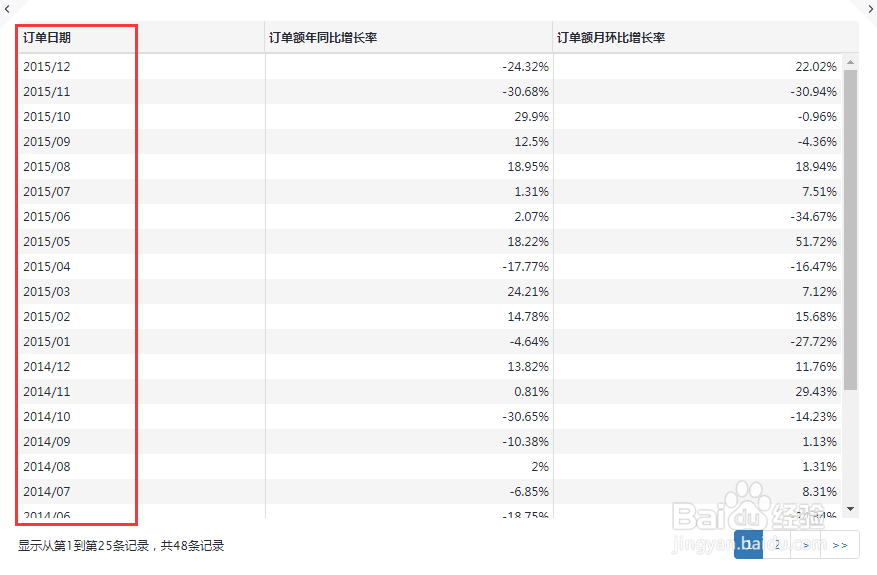Viewport: 877px width, 575px height.
Task: Sort by 订单日期 column header
Action: (x=47, y=38)
